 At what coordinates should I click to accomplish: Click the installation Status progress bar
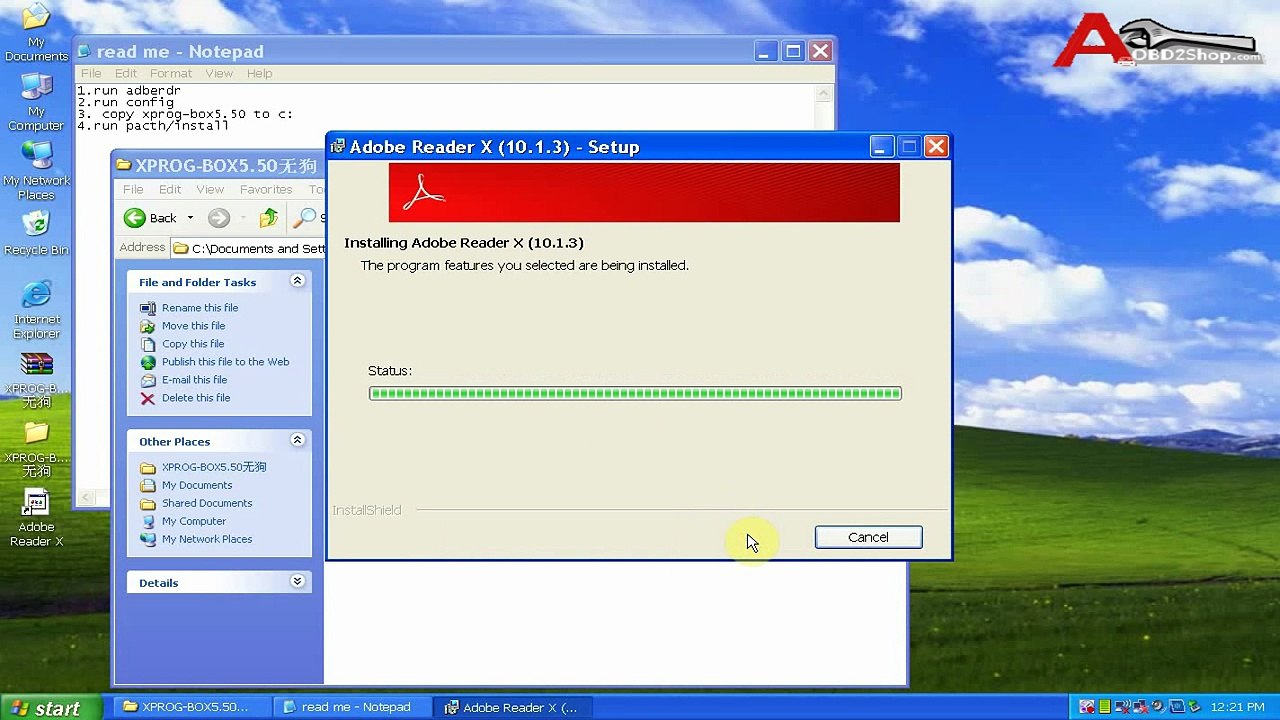coord(635,393)
